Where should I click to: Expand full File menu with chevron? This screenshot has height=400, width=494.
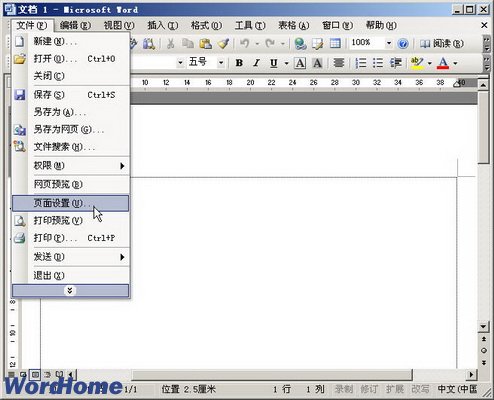click(x=70, y=291)
